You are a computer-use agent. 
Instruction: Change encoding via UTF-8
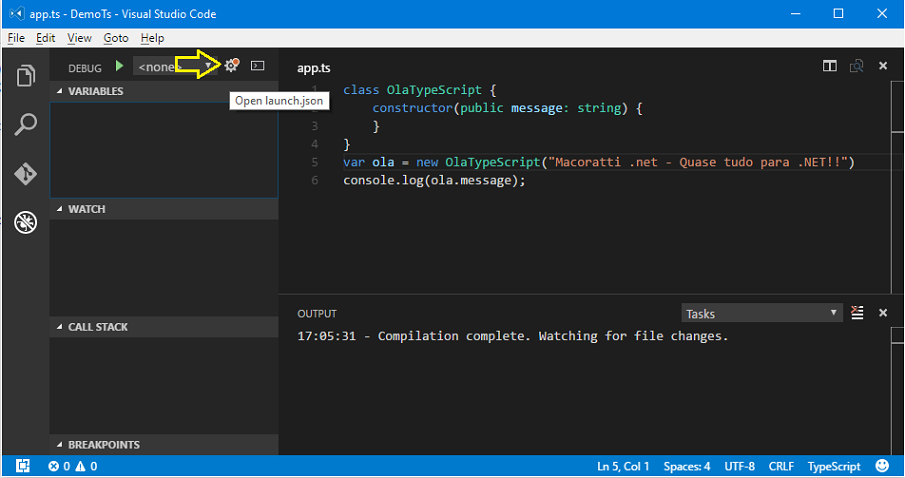tap(739, 466)
